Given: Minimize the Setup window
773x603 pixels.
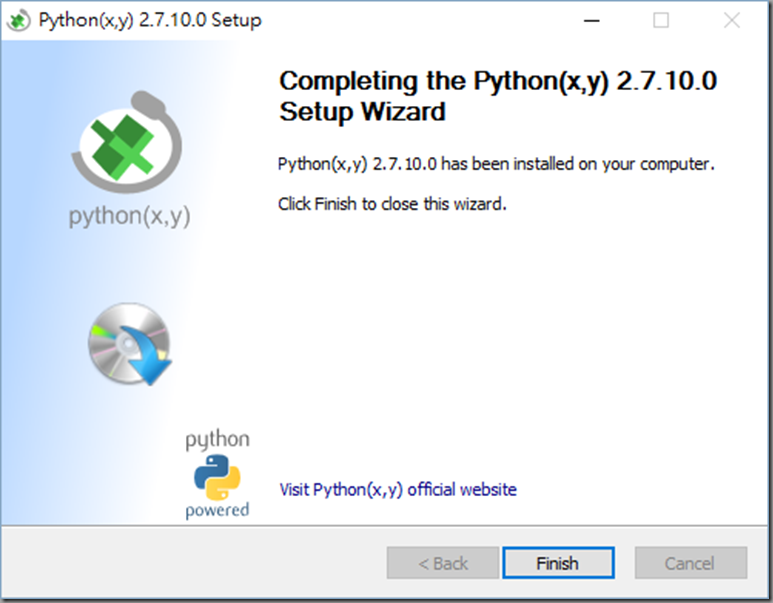Looking at the screenshot, I should pyautogui.click(x=592, y=21).
